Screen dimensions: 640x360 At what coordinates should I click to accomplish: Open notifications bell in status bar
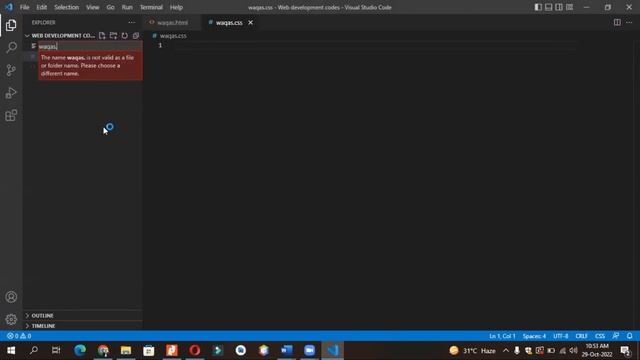pyautogui.click(x=629, y=336)
